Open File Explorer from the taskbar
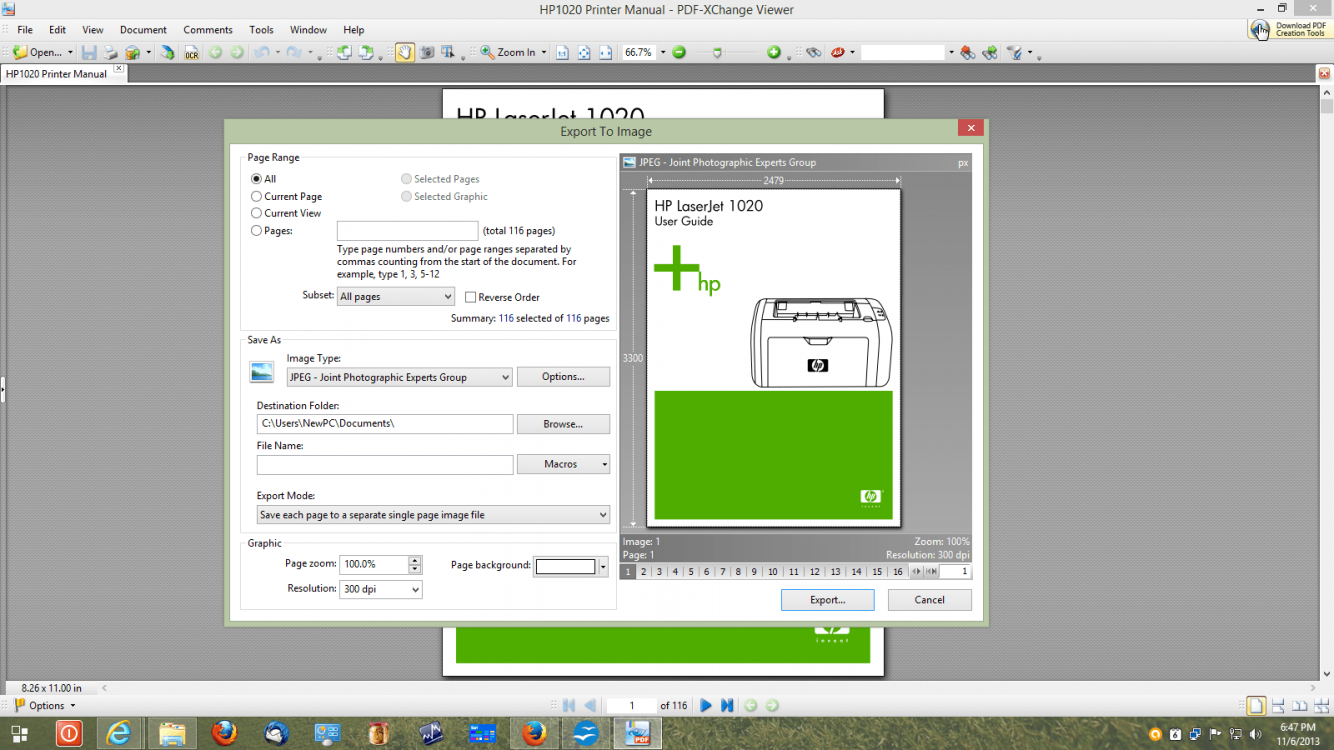Viewport: 1334px width, 750px height. pyautogui.click(x=172, y=733)
